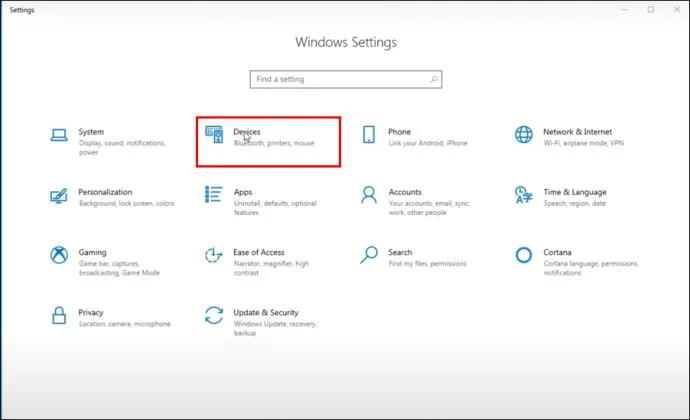The width and height of the screenshot is (690, 420).
Task: Open the Gaming settings label
Action: [92, 252]
